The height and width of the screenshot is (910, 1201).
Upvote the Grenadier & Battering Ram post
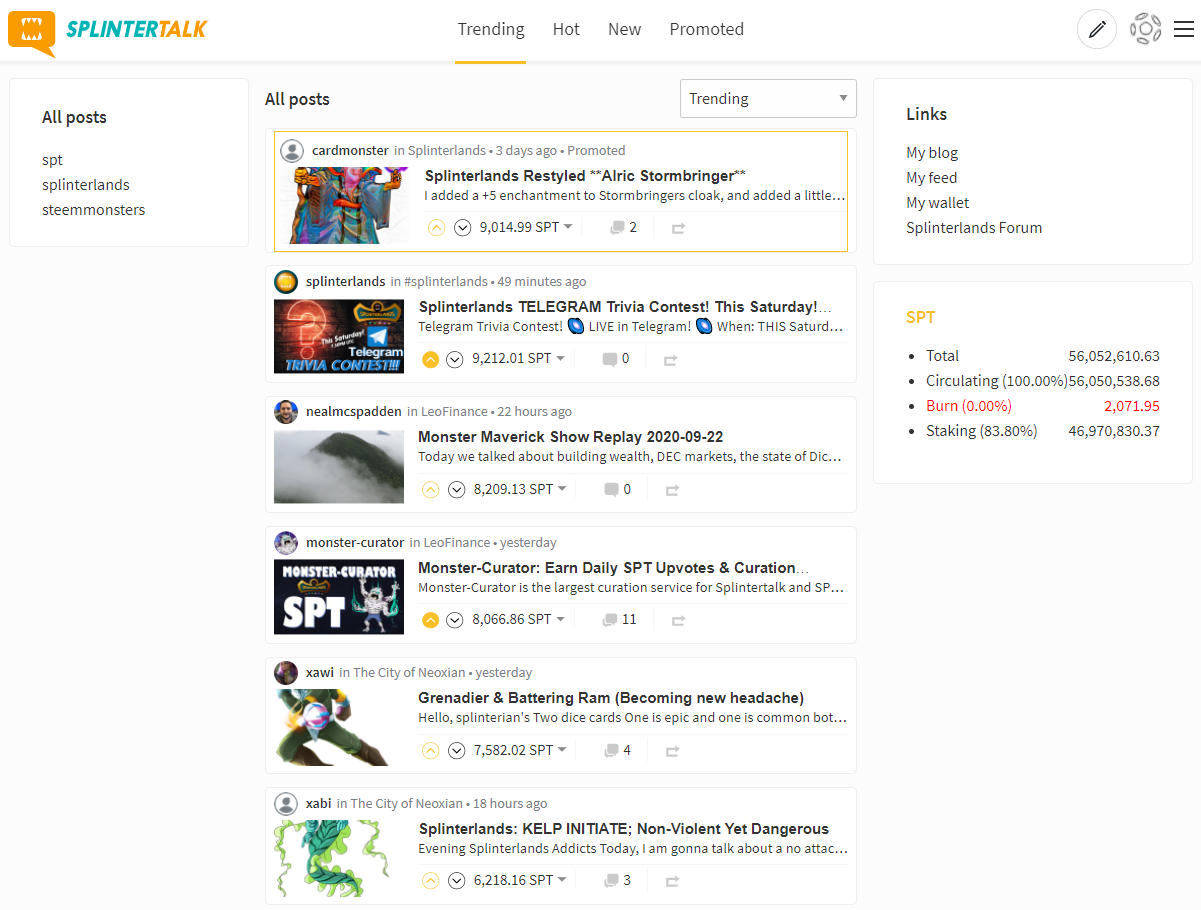pyautogui.click(x=430, y=750)
